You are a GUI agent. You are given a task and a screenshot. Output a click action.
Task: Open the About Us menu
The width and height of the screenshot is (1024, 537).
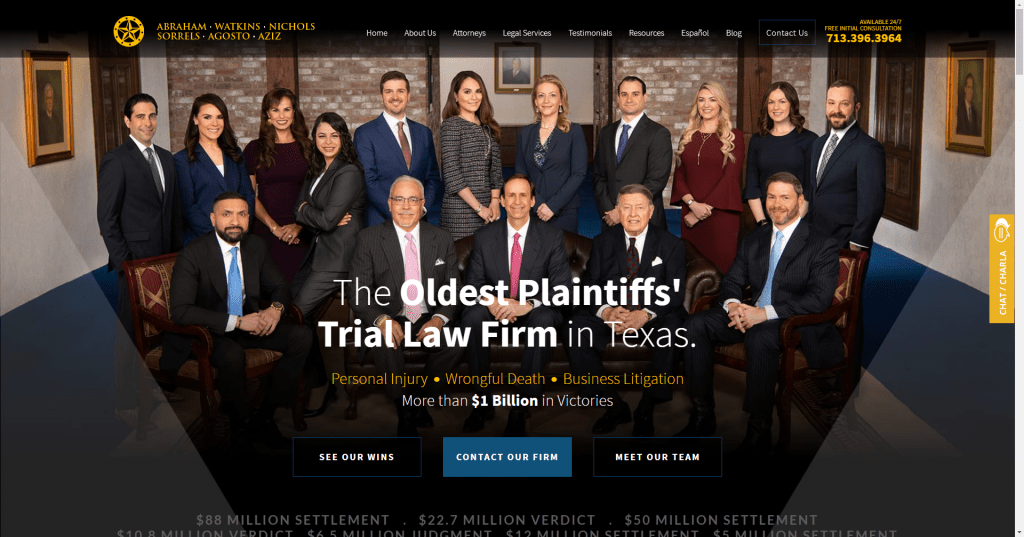[x=420, y=33]
